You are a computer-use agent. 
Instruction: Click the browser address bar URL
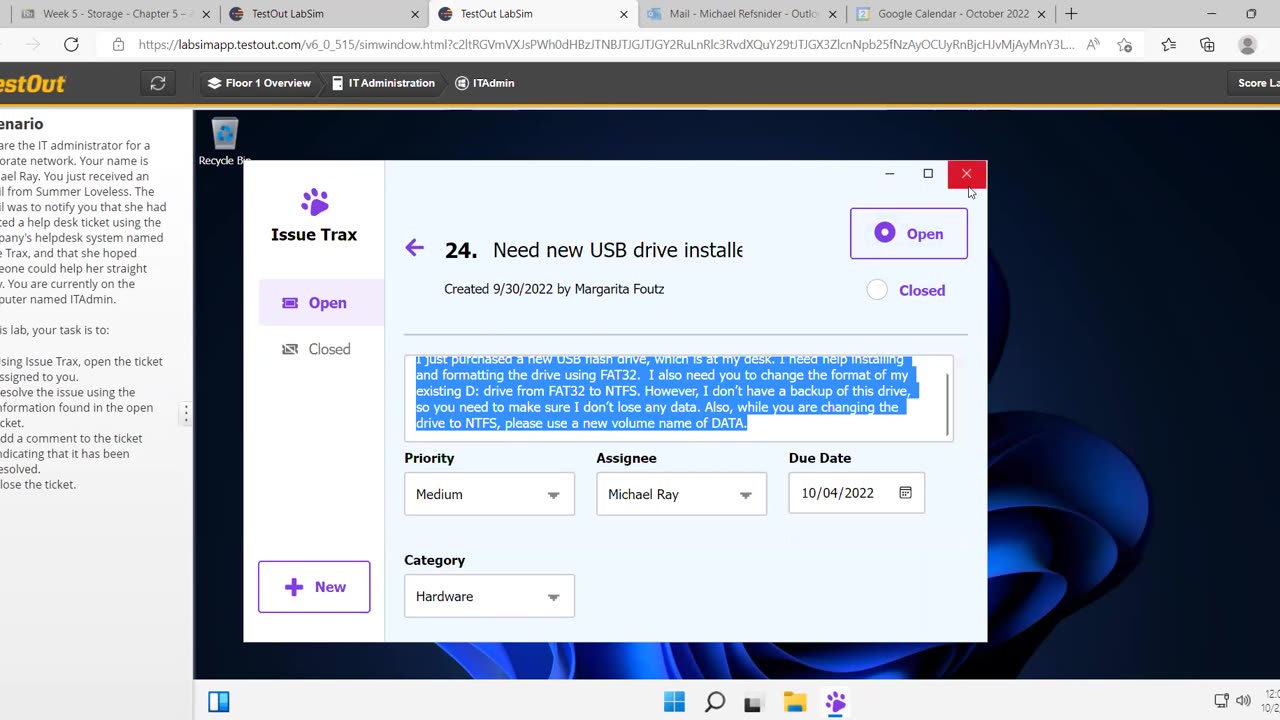pyautogui.click(x=606, y=45)
